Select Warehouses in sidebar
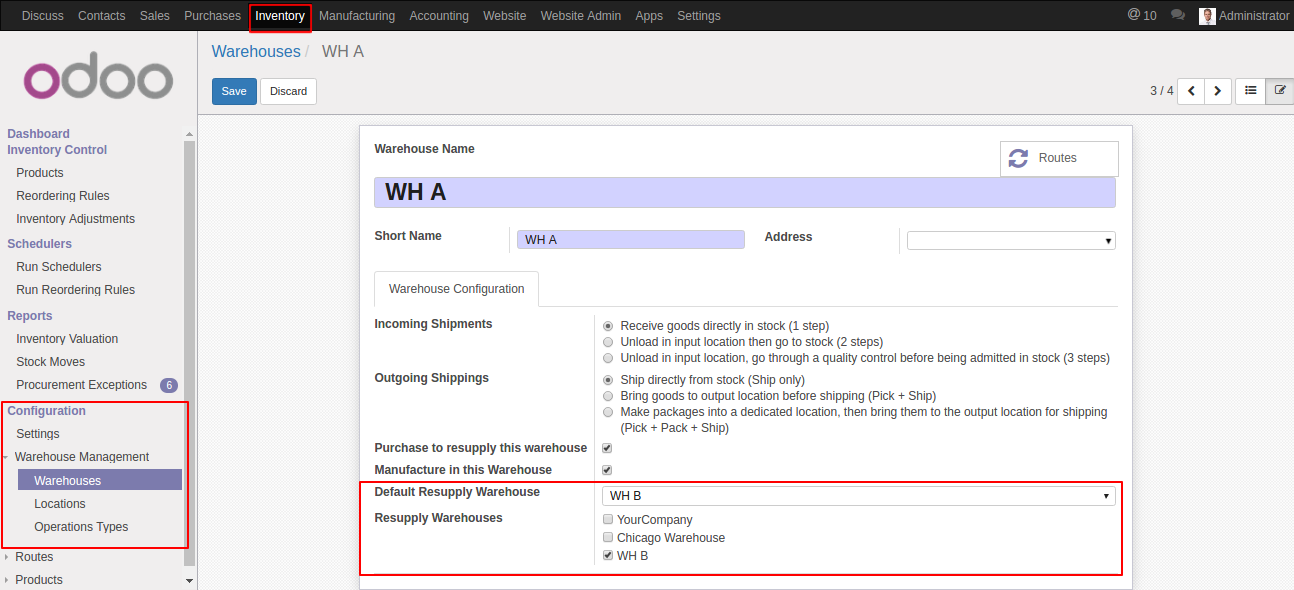 tap(100, 481)
